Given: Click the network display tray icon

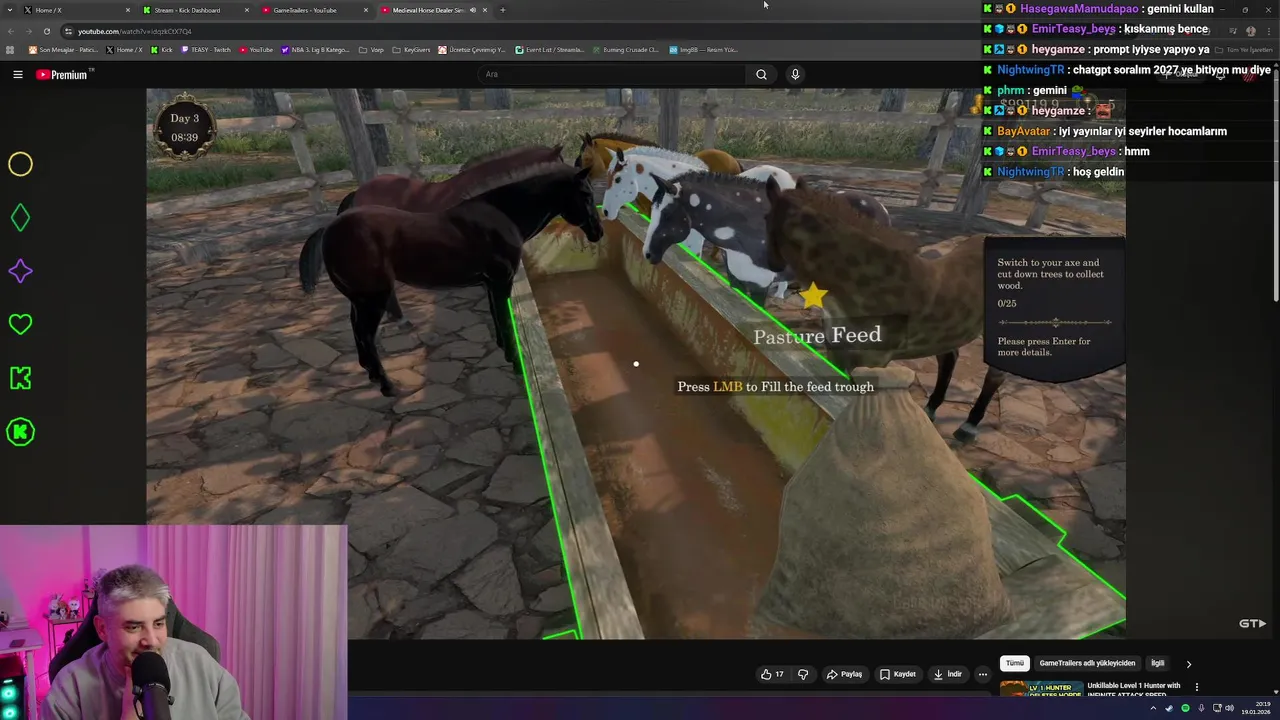Looking at the screenshot, I should click(x=1215, y=708).
